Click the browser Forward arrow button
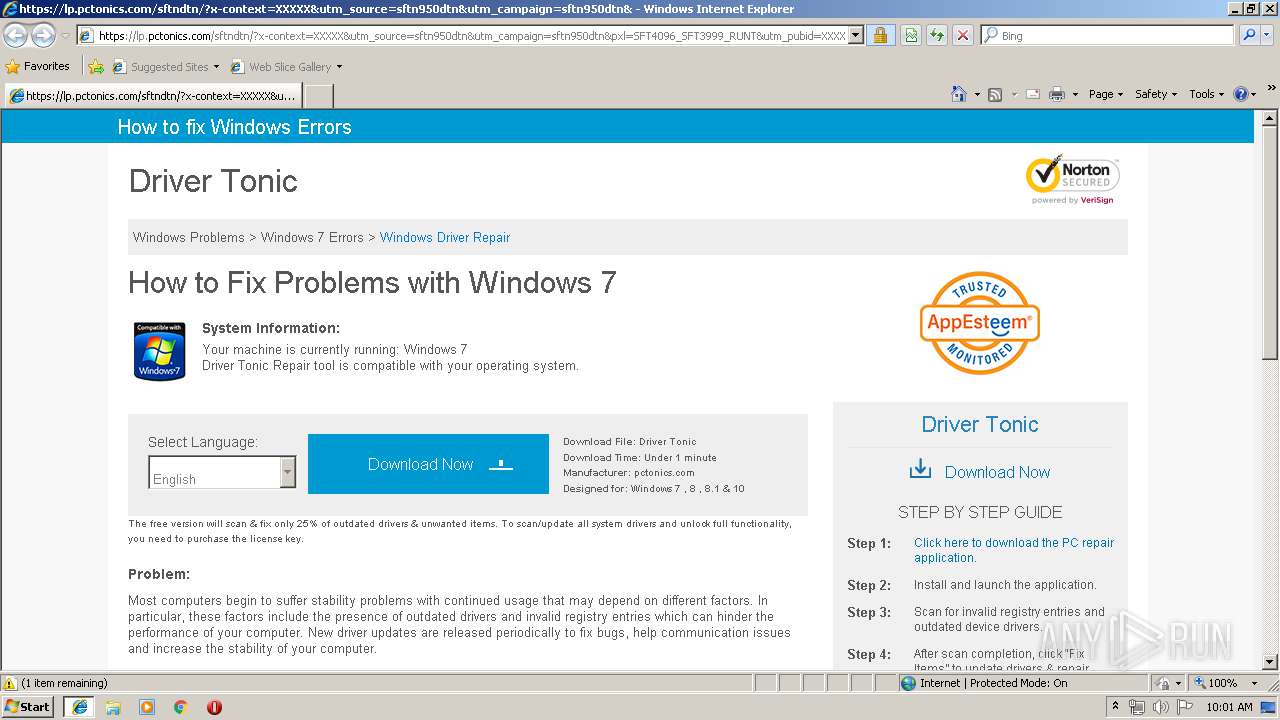 pos(43,35)
